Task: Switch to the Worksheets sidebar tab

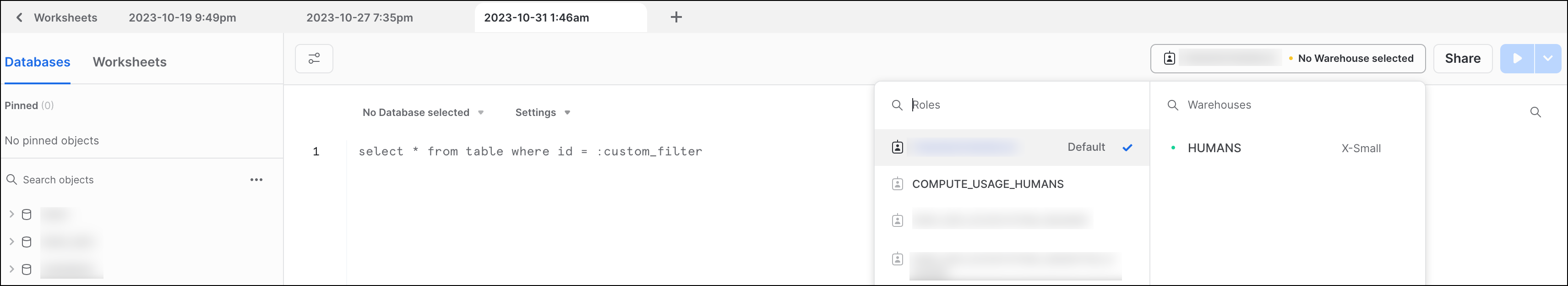Action: pos(129,61)
